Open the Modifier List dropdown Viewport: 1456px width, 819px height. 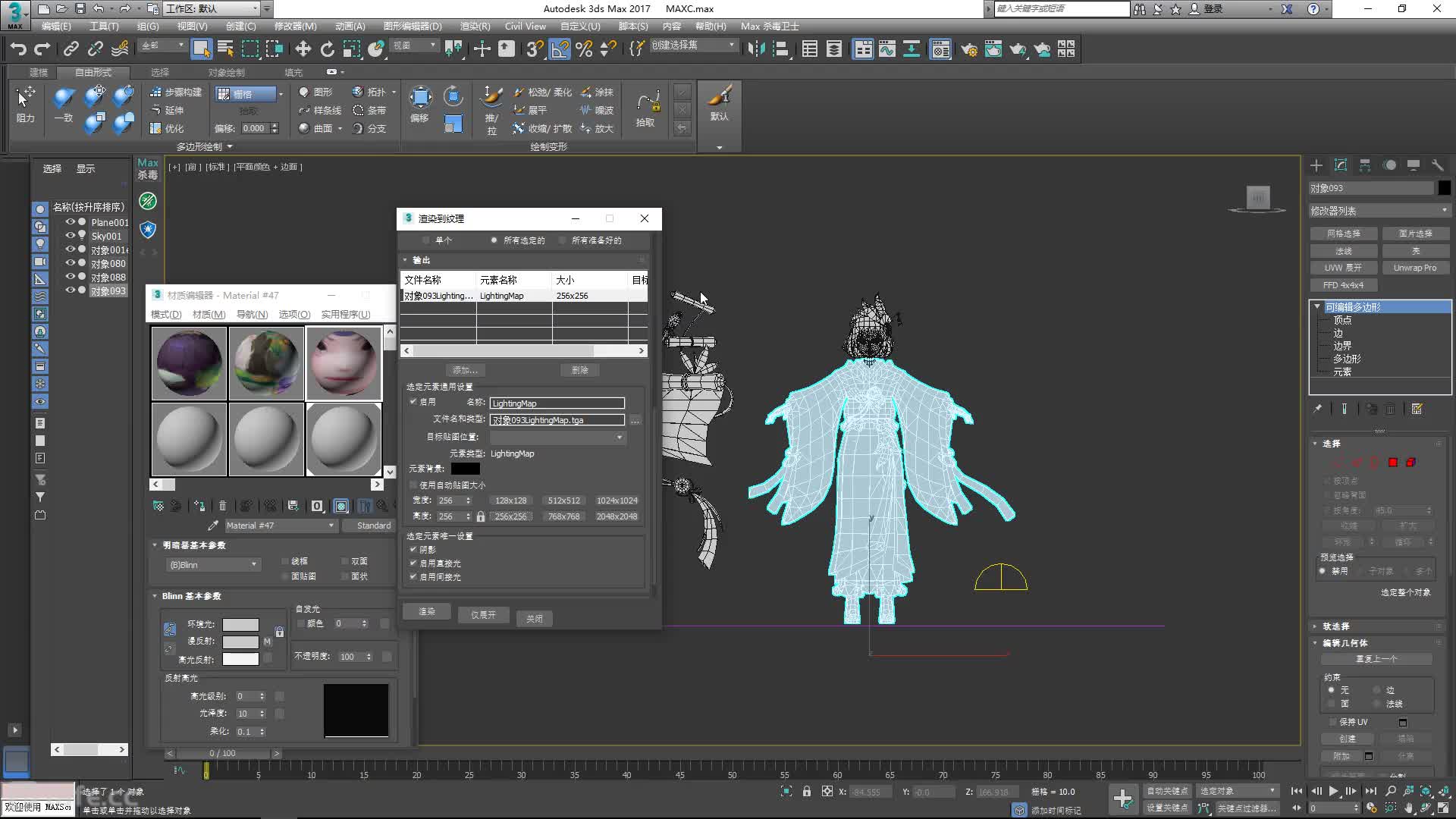[x=1379, y=210]
